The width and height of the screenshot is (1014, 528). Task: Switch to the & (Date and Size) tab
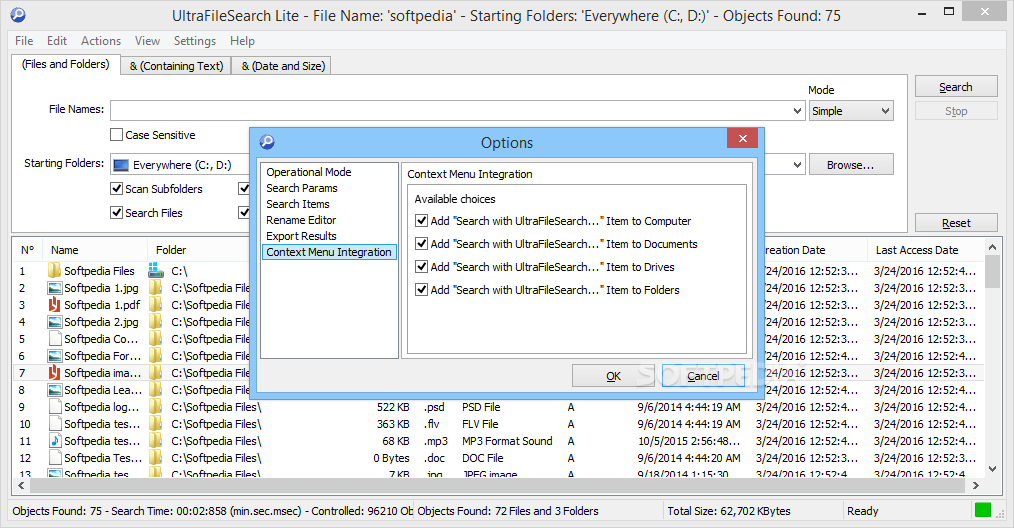point(283,66)
